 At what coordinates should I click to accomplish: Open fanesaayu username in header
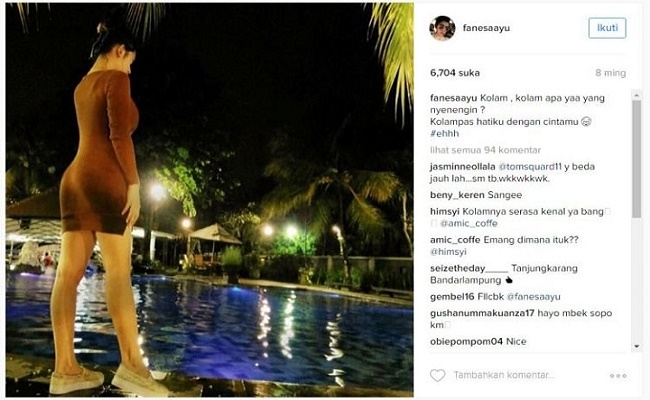[x=486, y=28]
